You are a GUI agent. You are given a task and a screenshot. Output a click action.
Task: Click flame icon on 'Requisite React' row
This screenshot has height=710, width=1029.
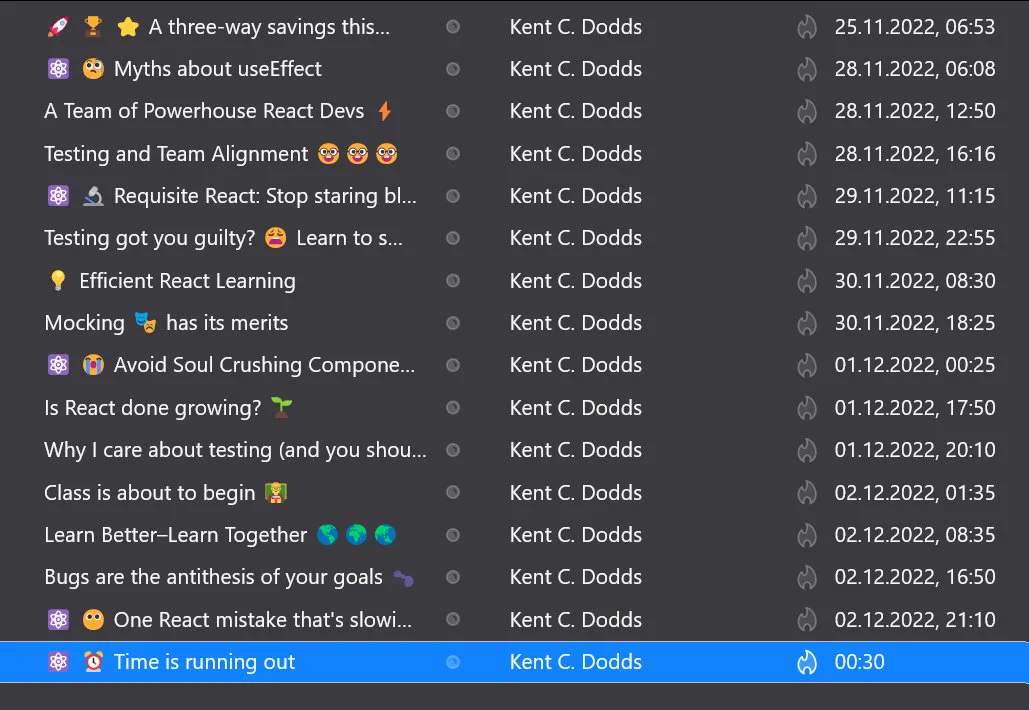coord(807,196)
